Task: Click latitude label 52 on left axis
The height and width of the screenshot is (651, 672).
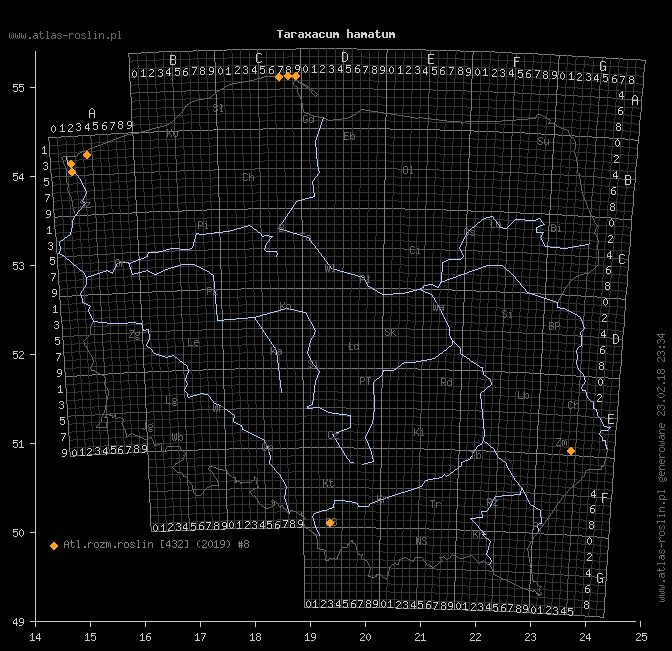Action: [18, 355]
